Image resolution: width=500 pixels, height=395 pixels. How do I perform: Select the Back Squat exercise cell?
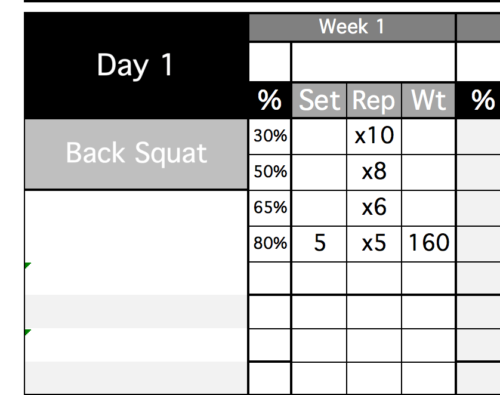coord(136,154)
